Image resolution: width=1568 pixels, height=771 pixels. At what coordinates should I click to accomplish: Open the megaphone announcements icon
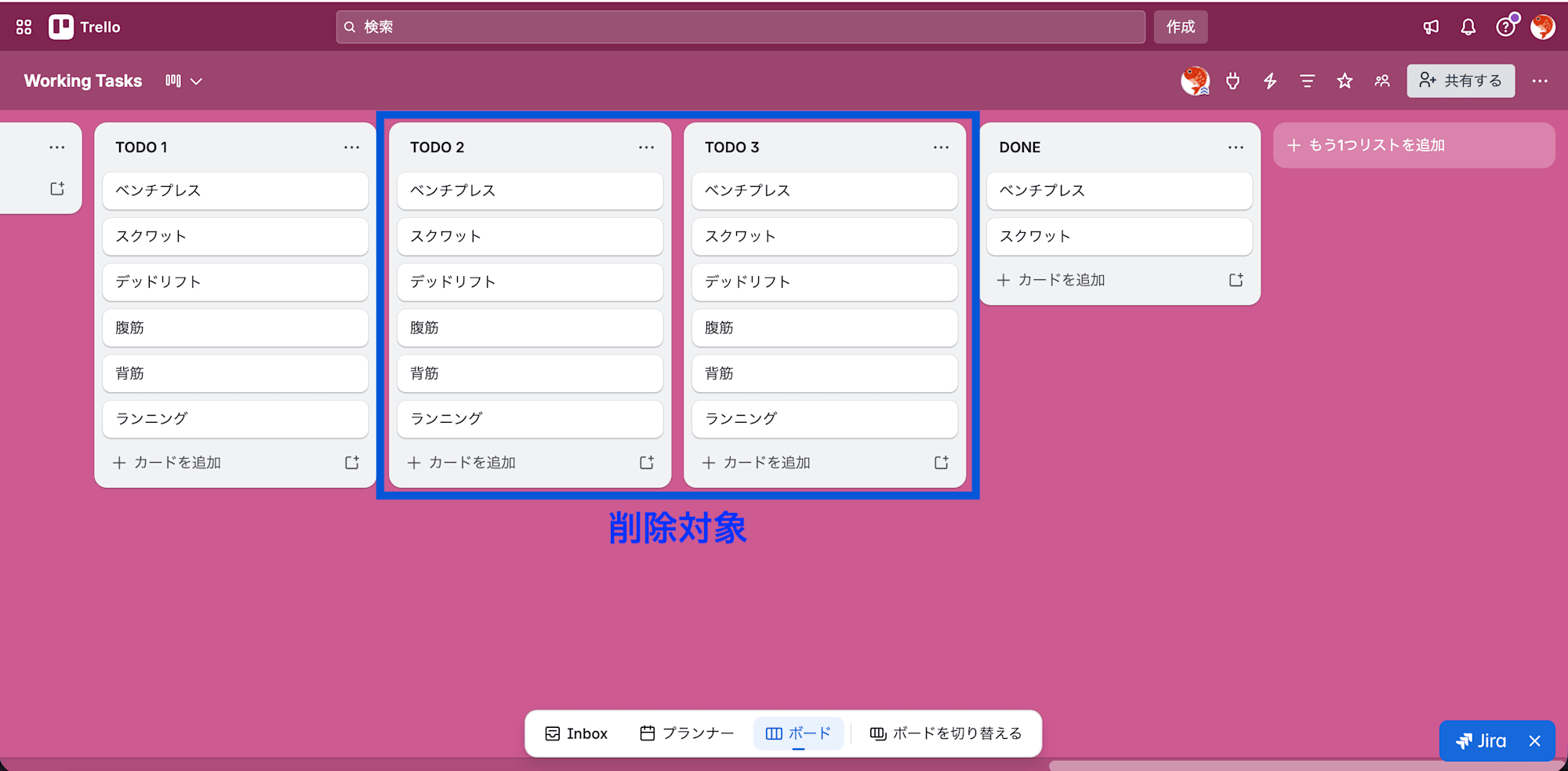click(1431, 27)
